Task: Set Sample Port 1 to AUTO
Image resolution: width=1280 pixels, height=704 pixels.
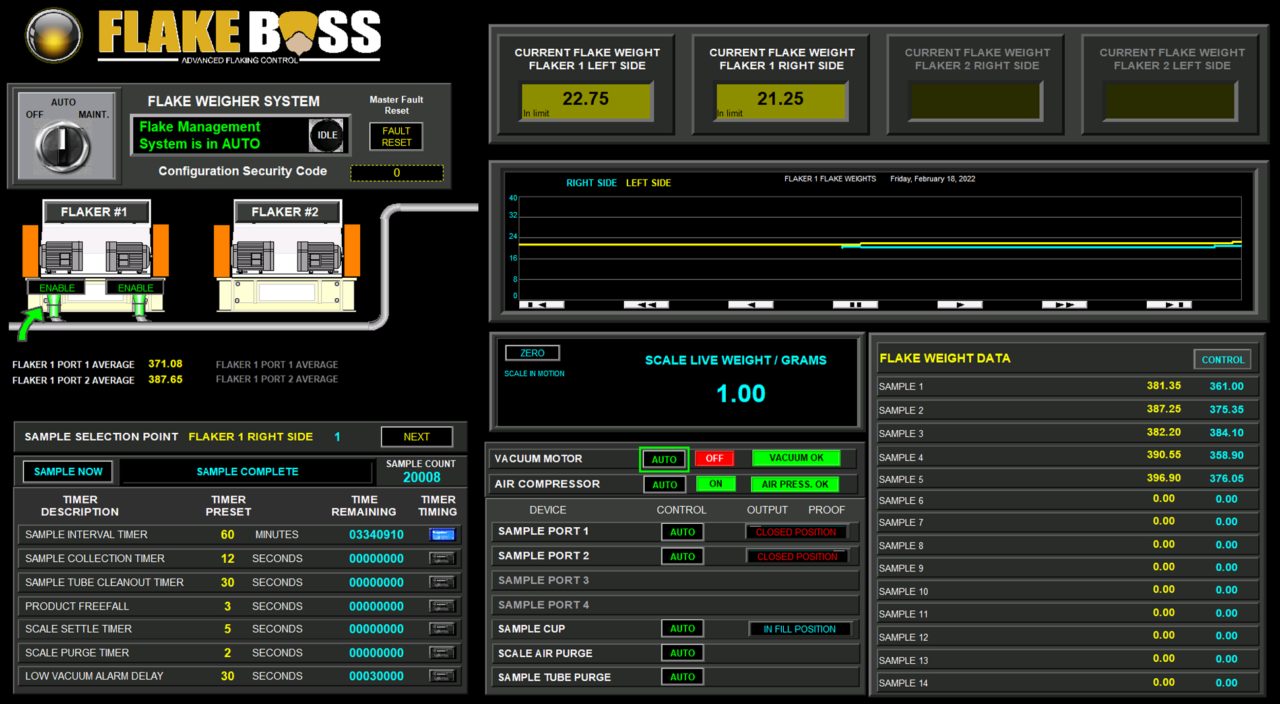Action: tap(682, 532)
